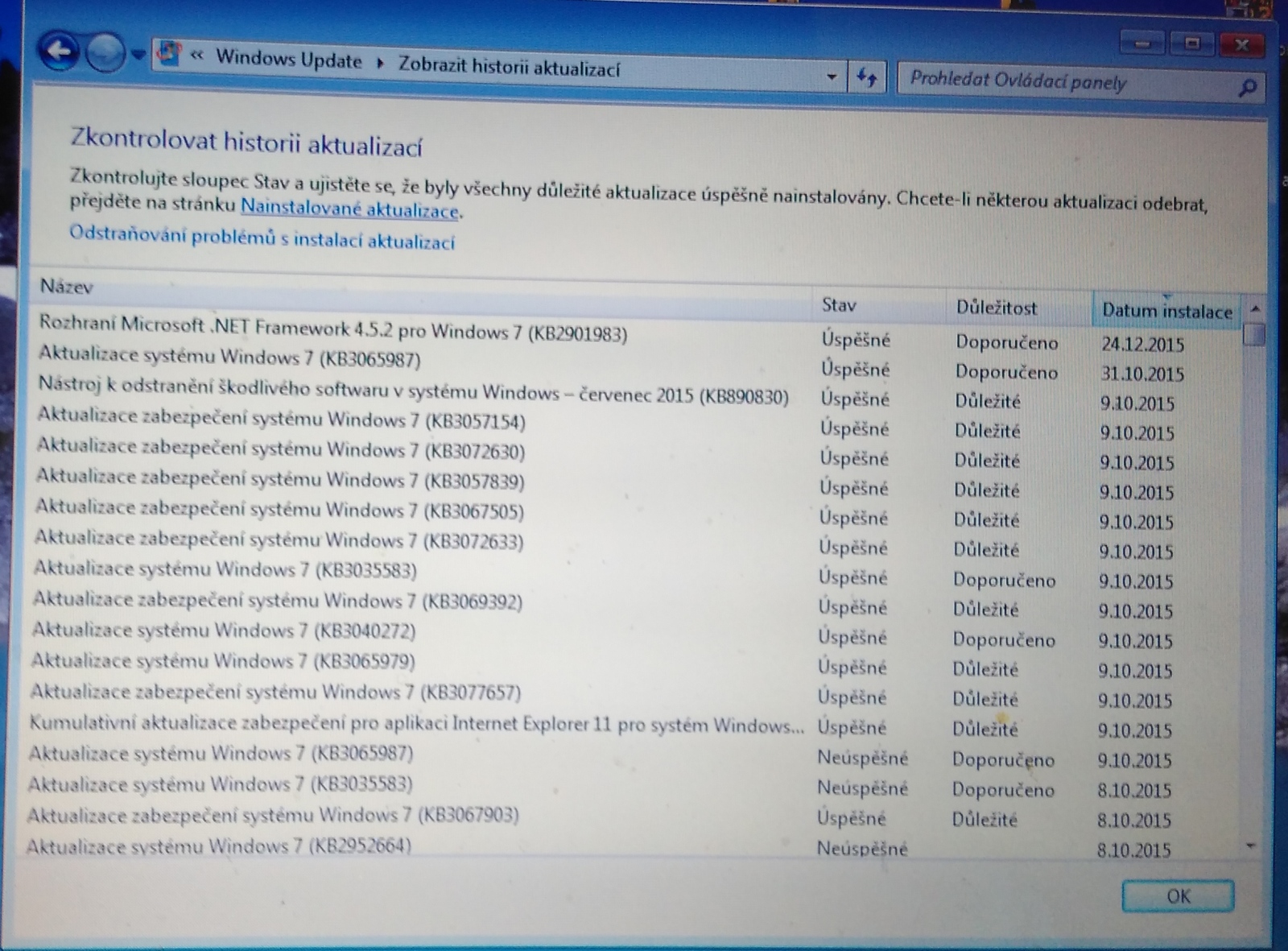Go back using the blue Back arrow
This screenshot has width=1288, height=951.
[x=59, y=52]
